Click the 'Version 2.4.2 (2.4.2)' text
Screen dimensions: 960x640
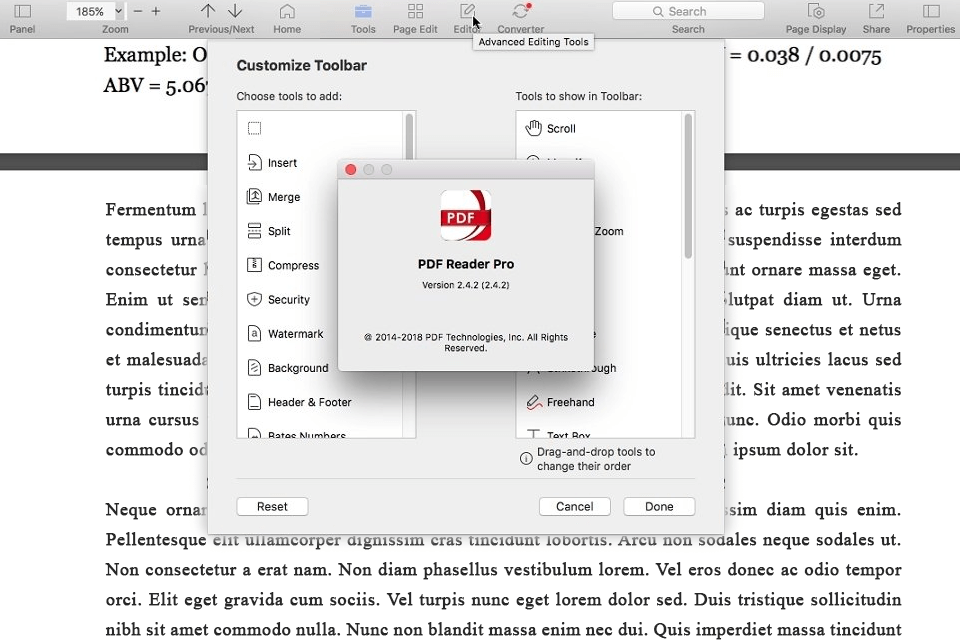pos(466,285)
